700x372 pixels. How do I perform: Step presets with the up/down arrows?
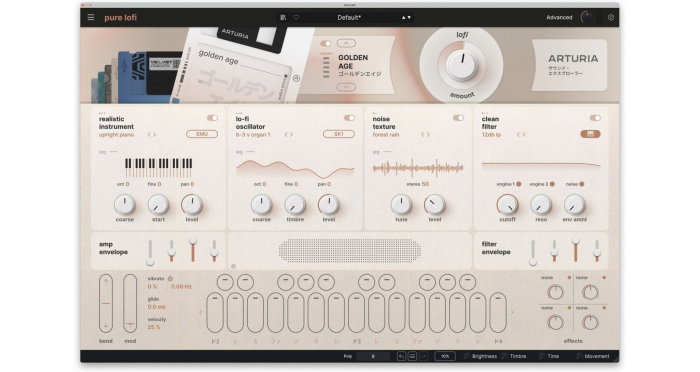[x=406, y=17]
